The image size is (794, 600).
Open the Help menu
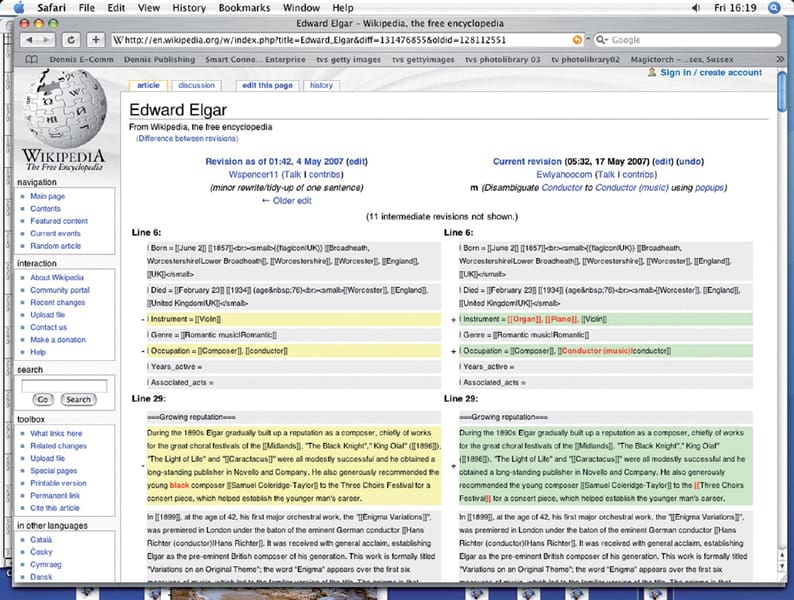click(x=343, y=8)
